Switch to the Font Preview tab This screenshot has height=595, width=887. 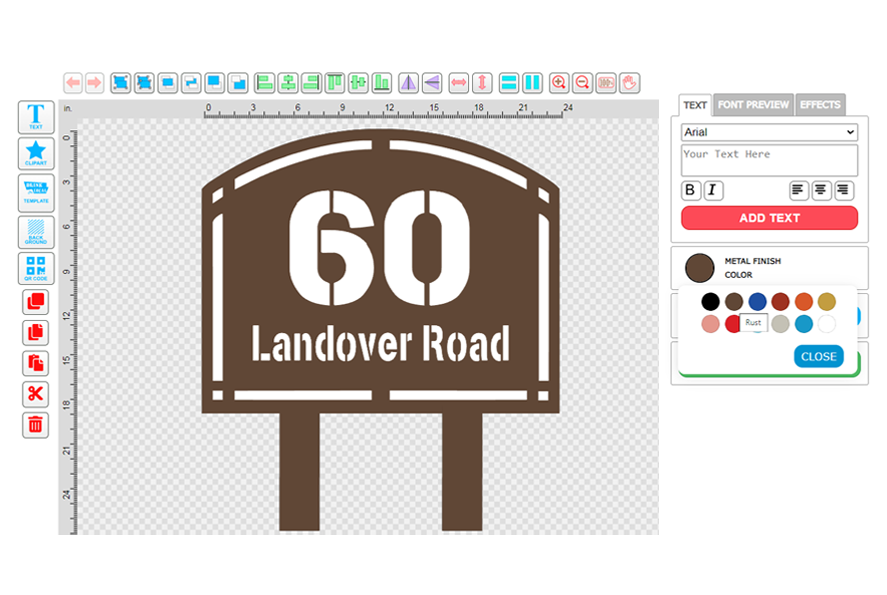pos(754,105)
